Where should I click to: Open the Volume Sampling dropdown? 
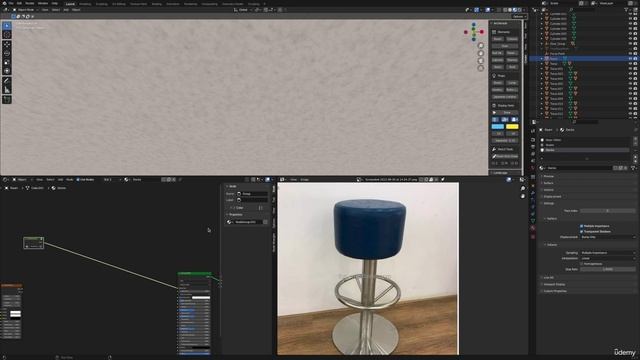pos(608,253)
